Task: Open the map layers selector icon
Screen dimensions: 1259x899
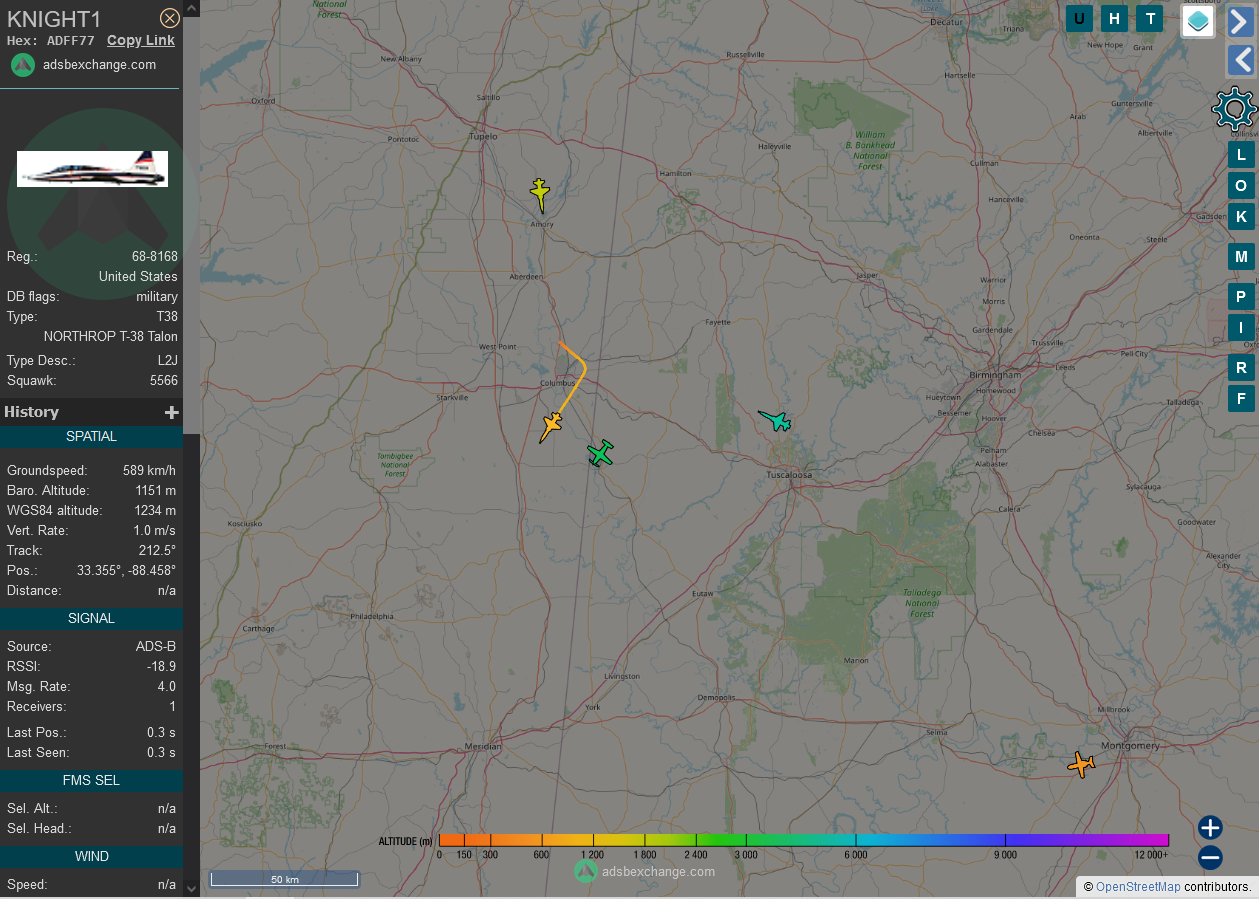Action: pos(1198,20)
